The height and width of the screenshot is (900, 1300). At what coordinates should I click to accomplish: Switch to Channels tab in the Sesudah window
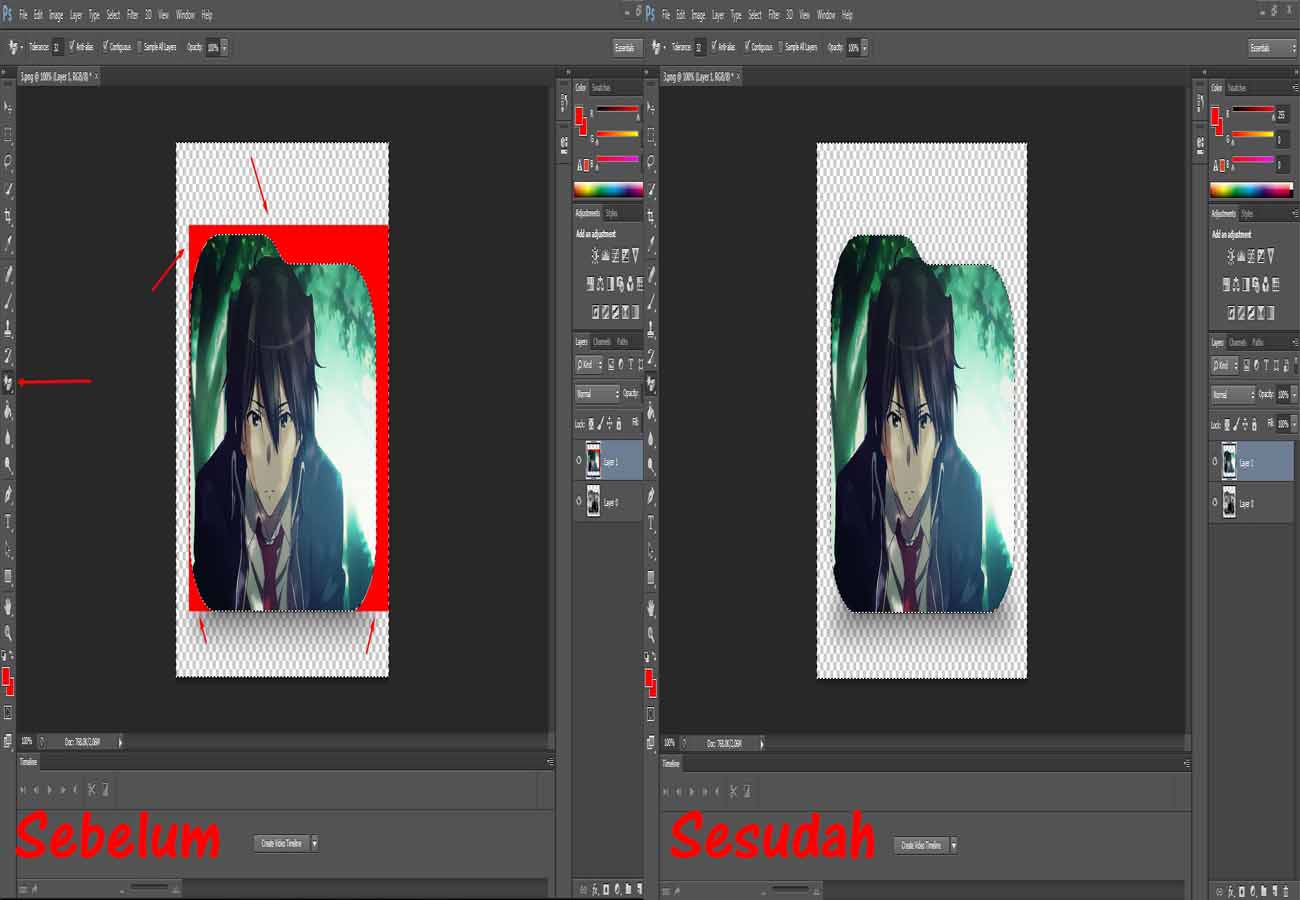point(1237,342)
